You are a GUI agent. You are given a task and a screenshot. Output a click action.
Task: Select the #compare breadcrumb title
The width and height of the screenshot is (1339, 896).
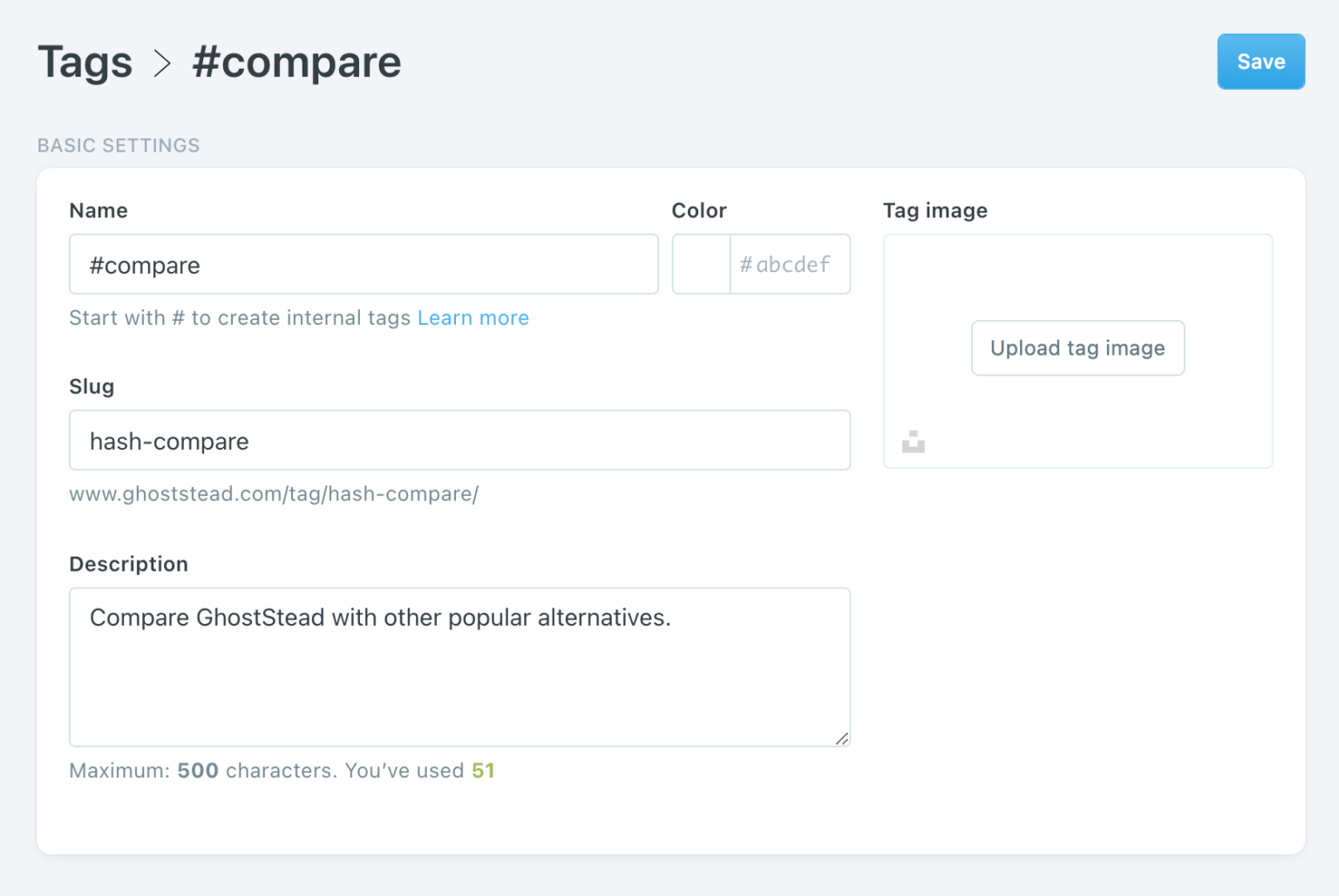(x=296, y=62)
